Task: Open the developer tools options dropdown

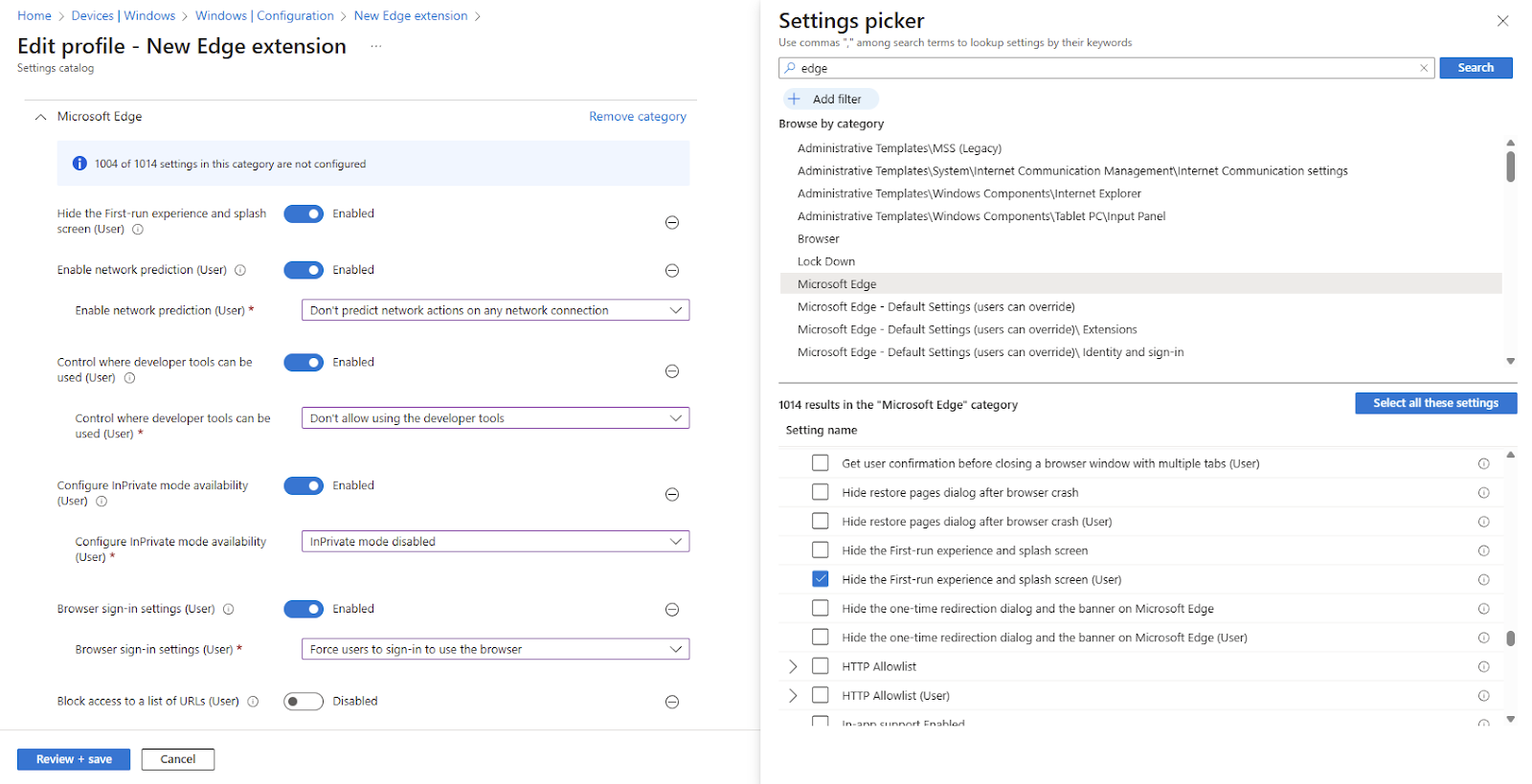Action: (495, 418)
